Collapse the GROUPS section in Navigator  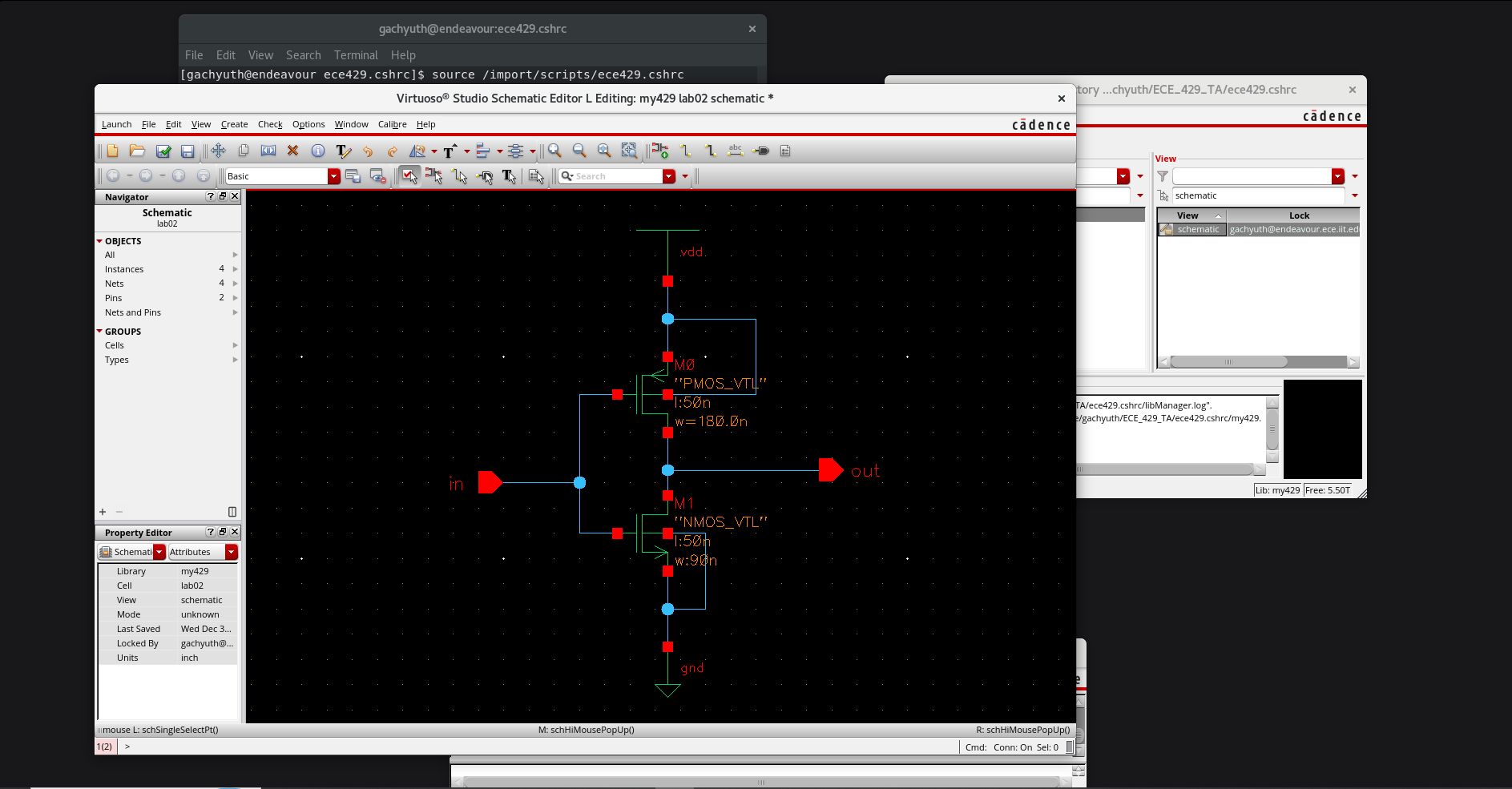pos(100,331)
